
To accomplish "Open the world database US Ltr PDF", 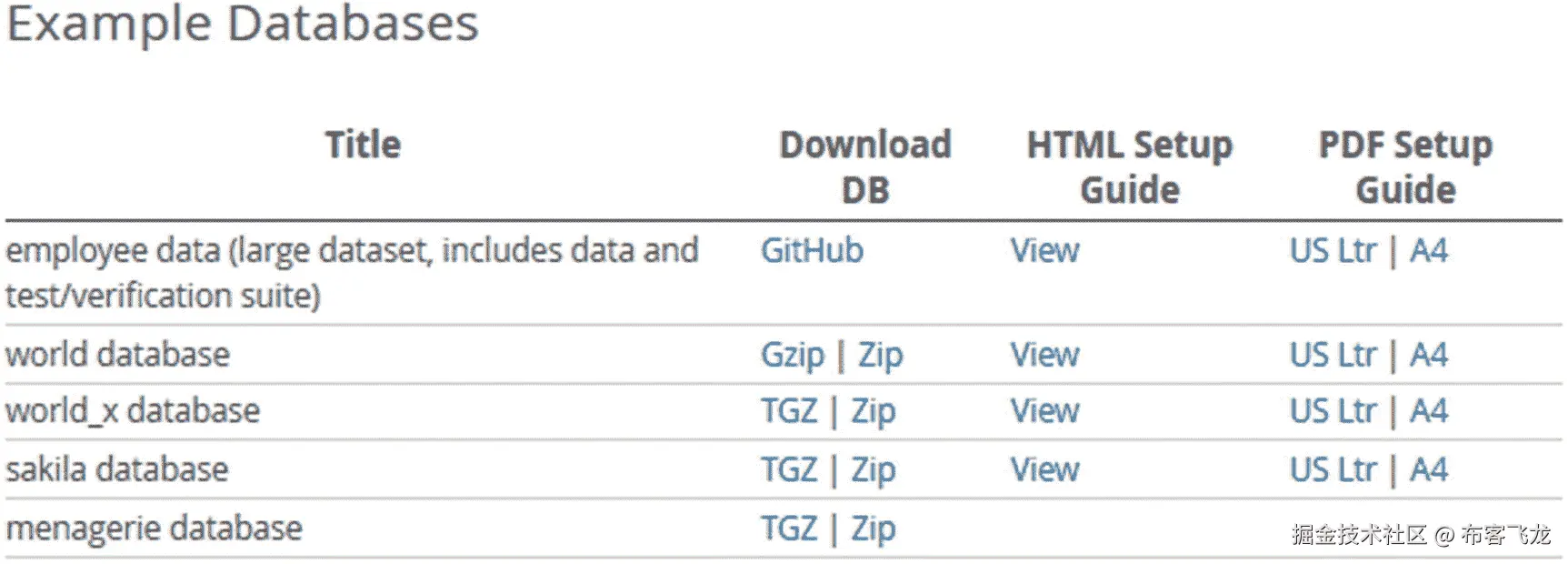I will coord(1333,355).
